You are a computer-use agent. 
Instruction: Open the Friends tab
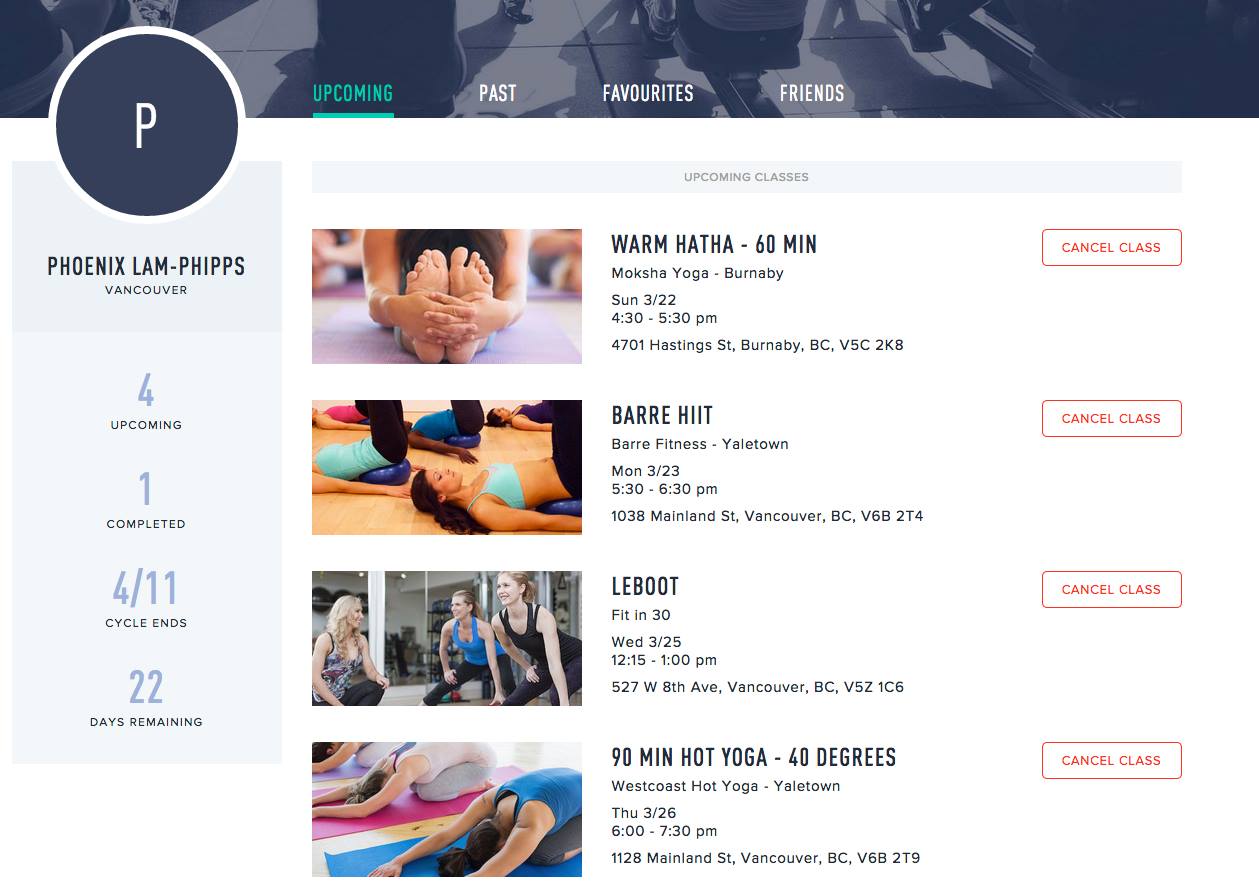[x=812, y=93]
